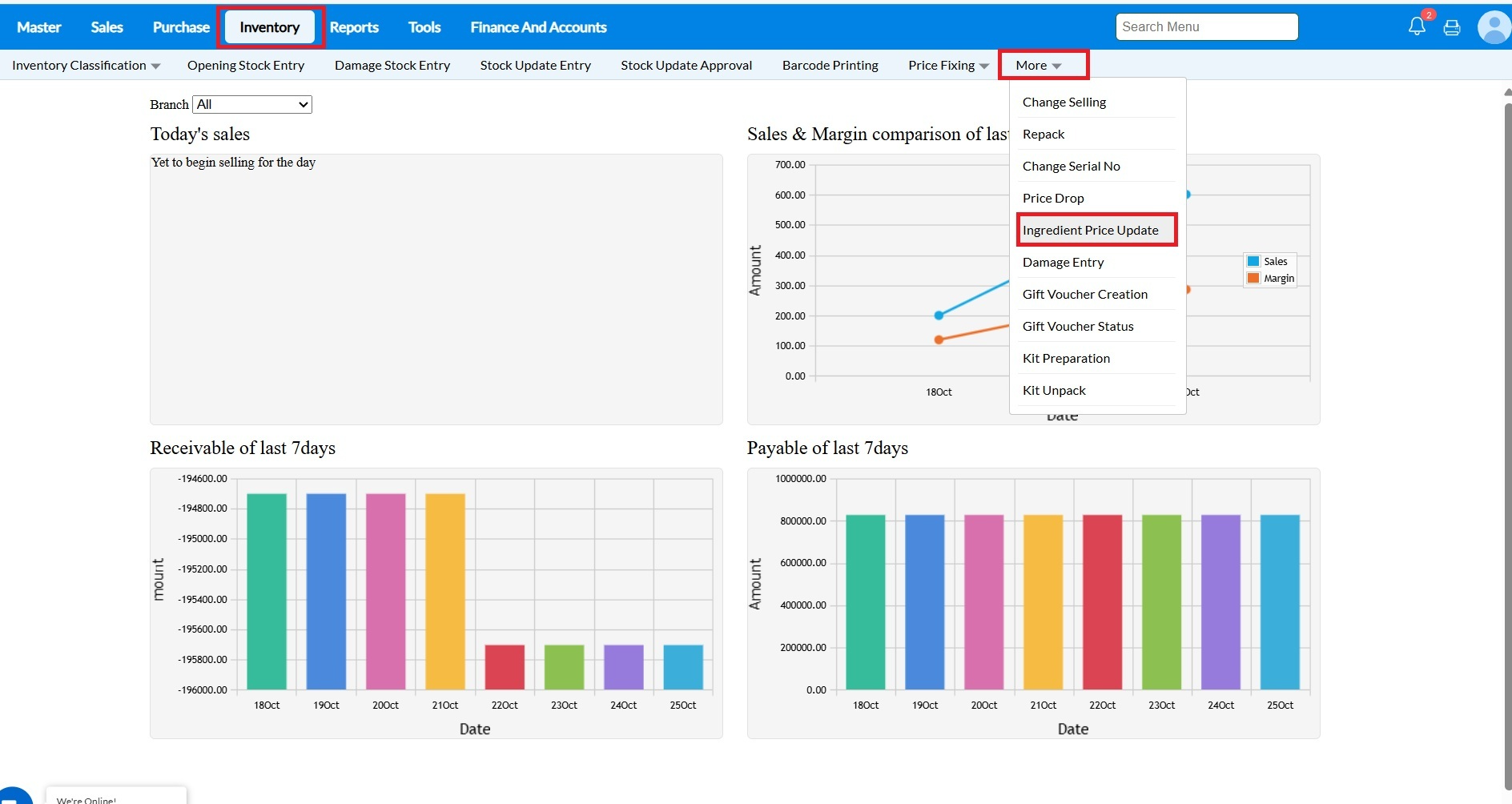This screenshot has height=804, width=1512.
Task: Select Gift Voucher Creation menu item
Action: [1084, 295]
